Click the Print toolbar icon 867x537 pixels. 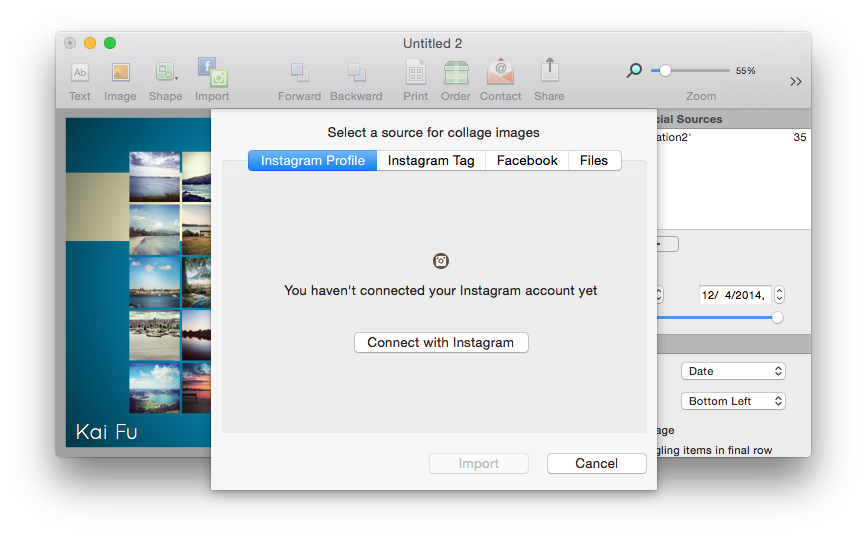click(416, 73)
